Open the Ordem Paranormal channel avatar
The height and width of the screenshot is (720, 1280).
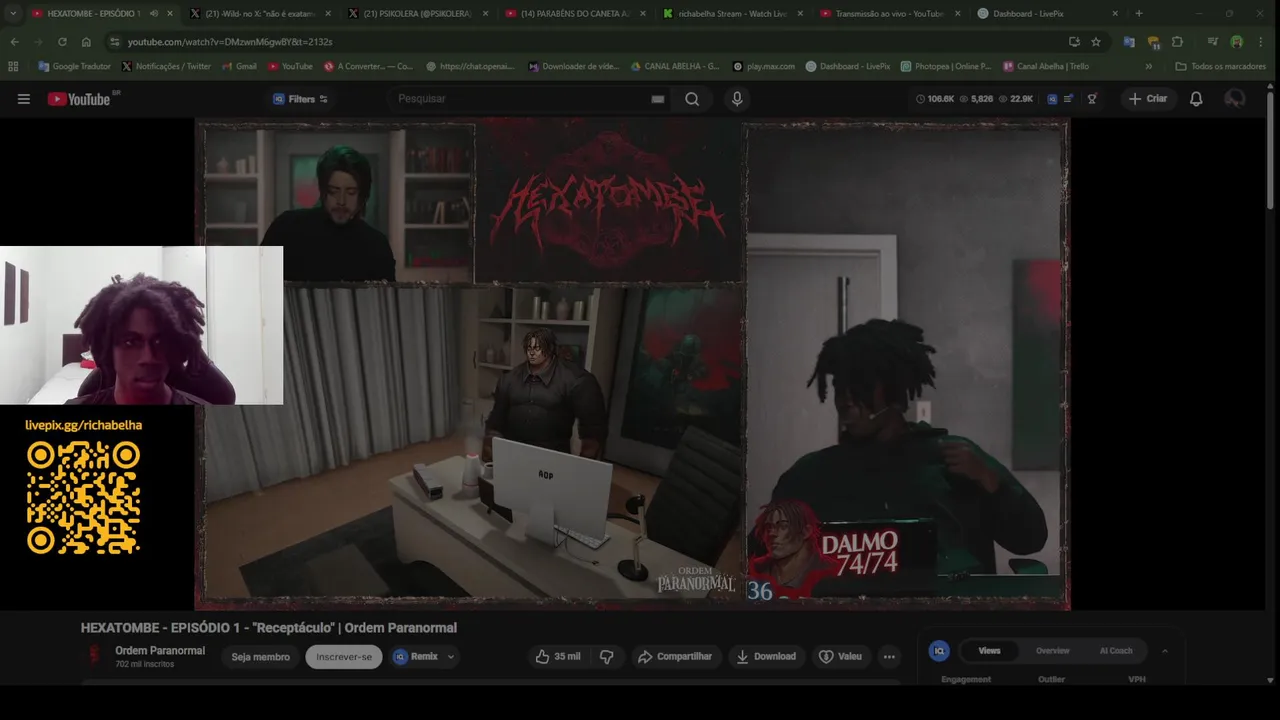click(95, 656)
